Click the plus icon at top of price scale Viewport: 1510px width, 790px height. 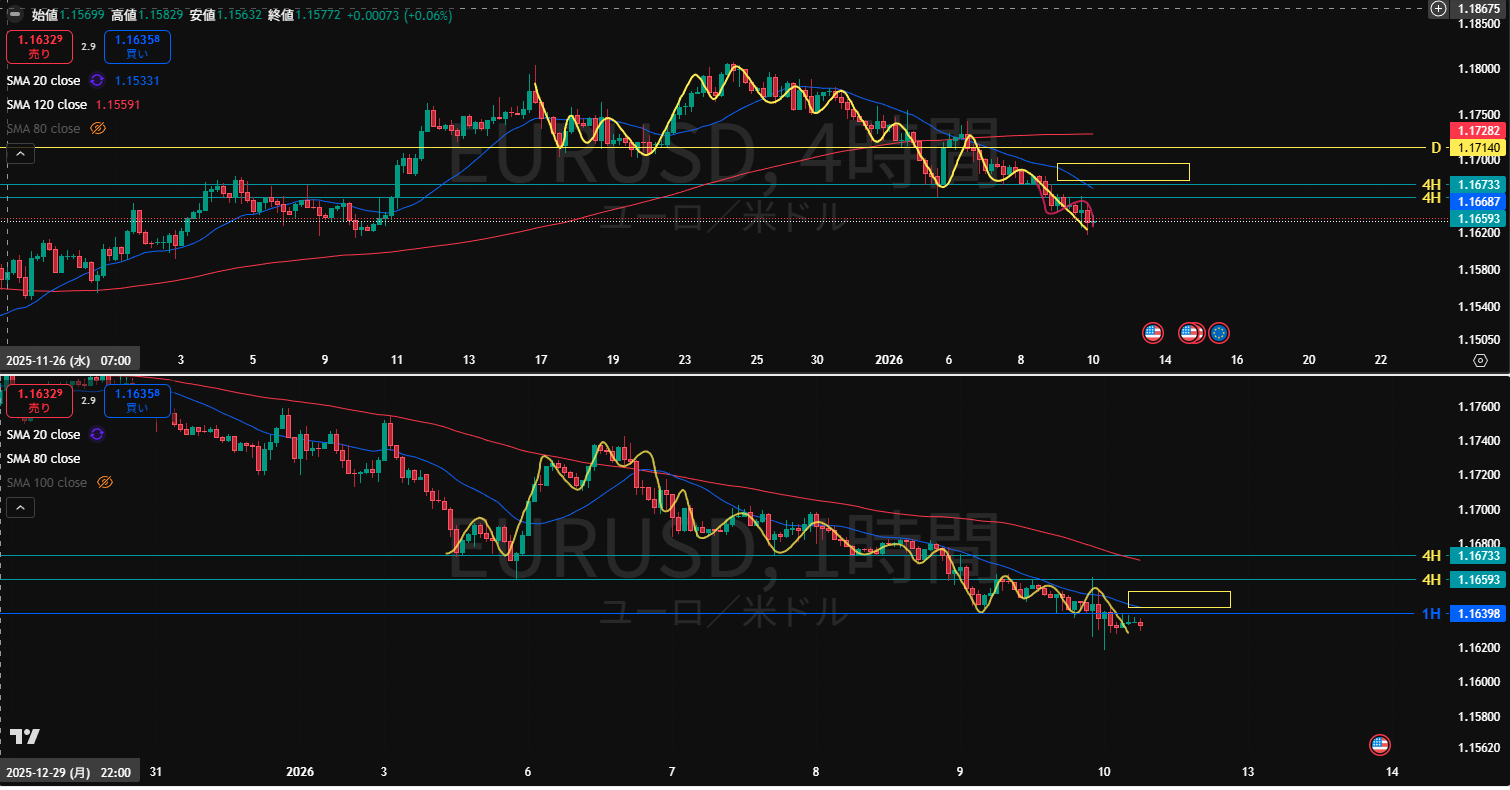pos(1438,9)
